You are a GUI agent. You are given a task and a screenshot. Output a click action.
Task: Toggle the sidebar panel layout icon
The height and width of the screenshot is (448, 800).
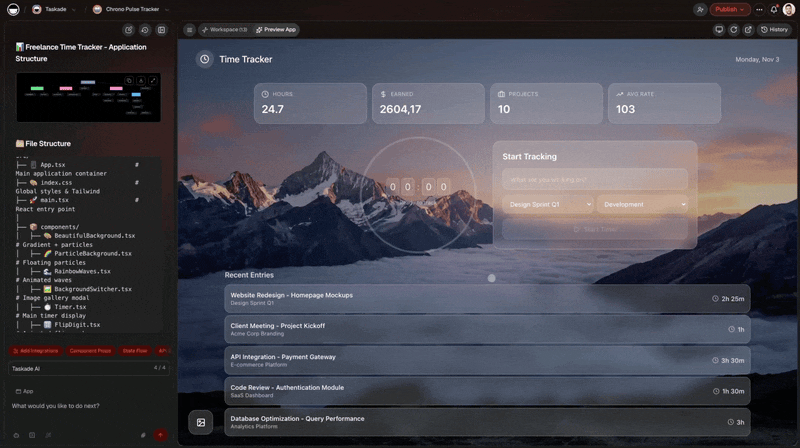click(161, 30)
